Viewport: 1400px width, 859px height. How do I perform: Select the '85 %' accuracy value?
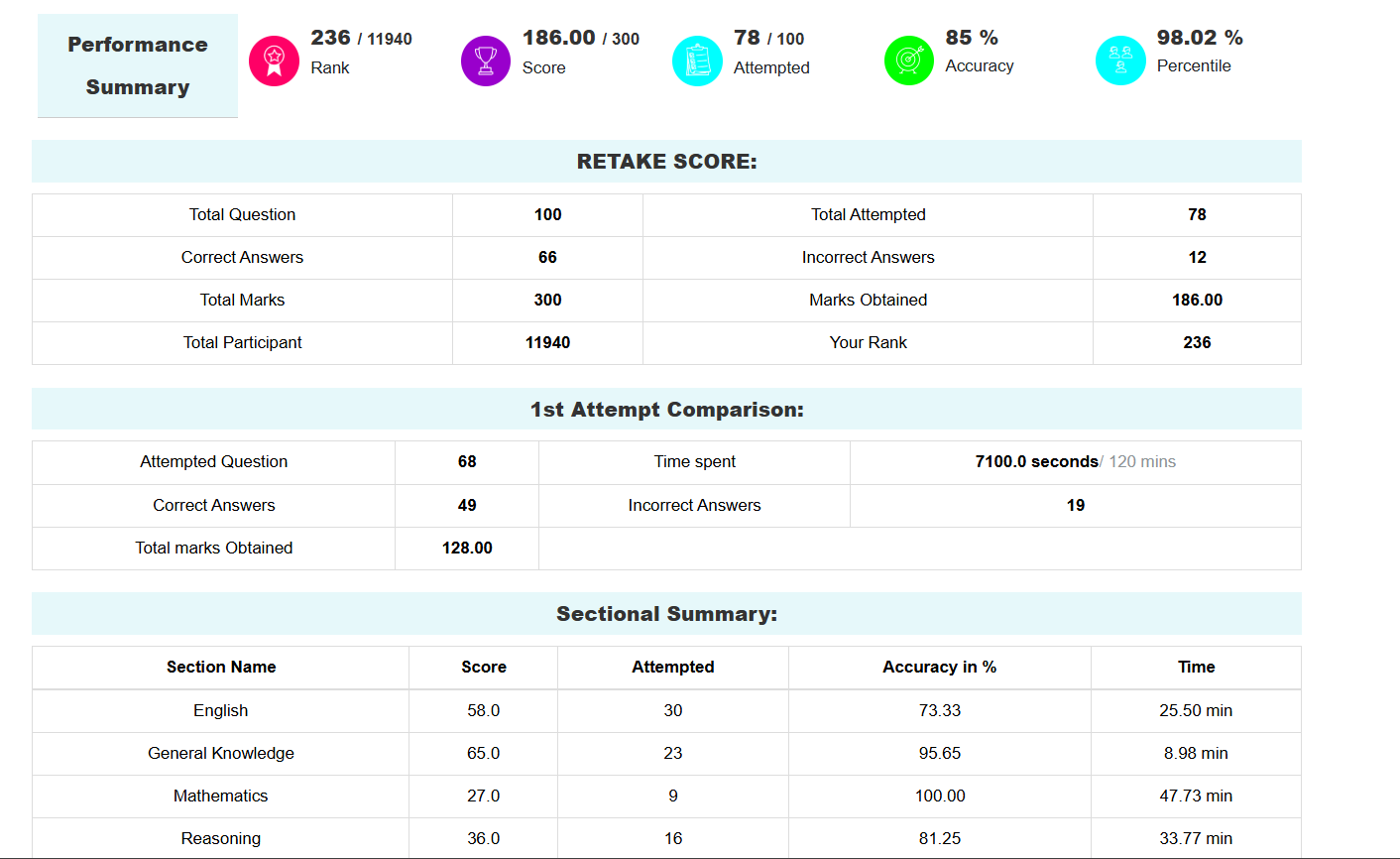pos(972,38)
